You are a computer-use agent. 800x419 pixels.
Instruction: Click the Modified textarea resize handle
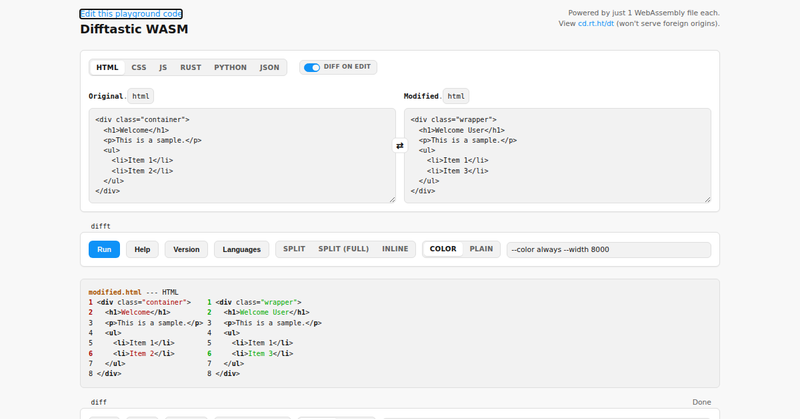point(708,200)
